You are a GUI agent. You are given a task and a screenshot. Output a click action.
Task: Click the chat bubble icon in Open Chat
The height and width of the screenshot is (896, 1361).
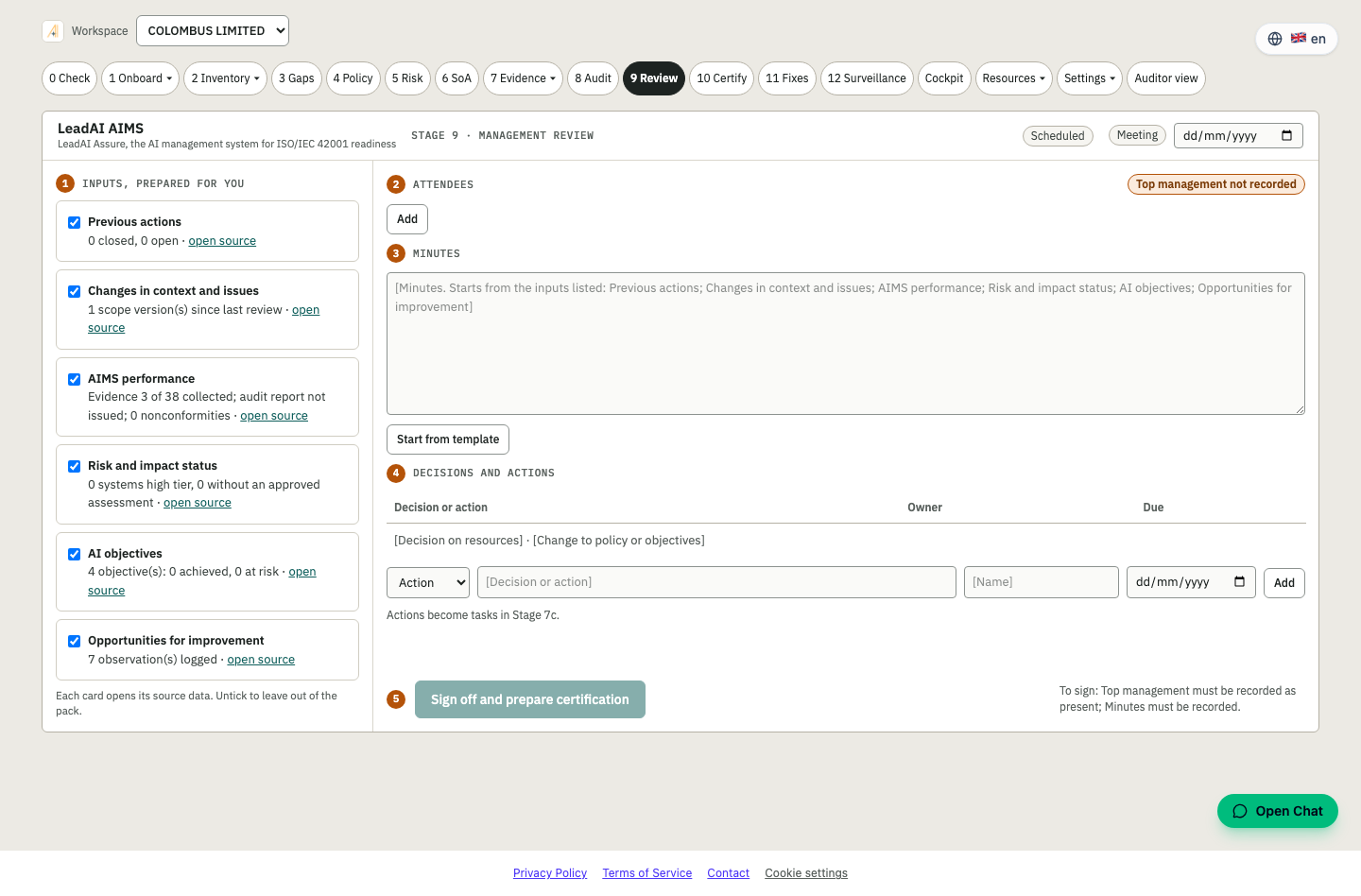coord(1240,811)
